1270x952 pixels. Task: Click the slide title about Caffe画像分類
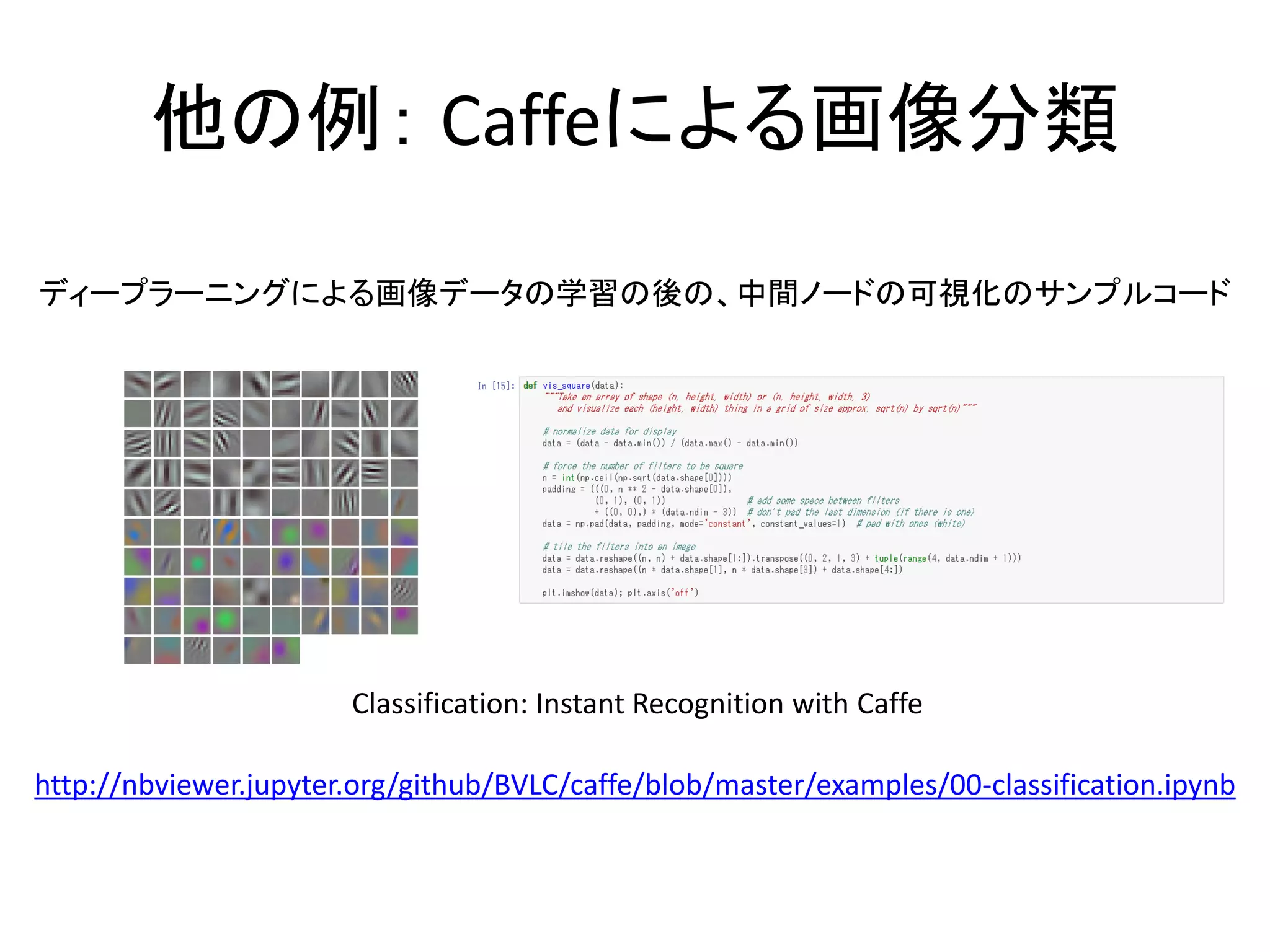(635, 118)
